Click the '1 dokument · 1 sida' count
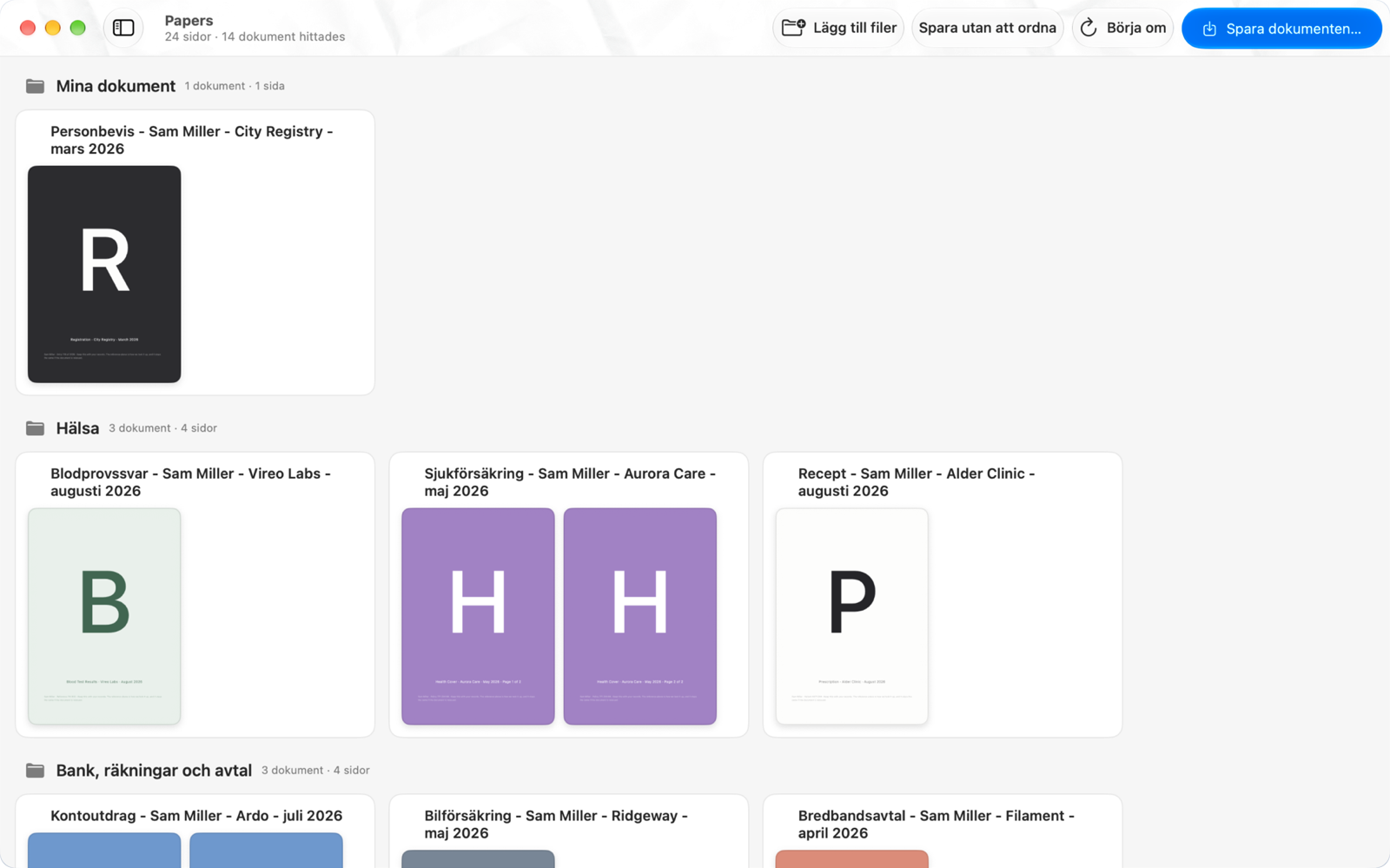The image size is (1390, 868). click(235, 86)
